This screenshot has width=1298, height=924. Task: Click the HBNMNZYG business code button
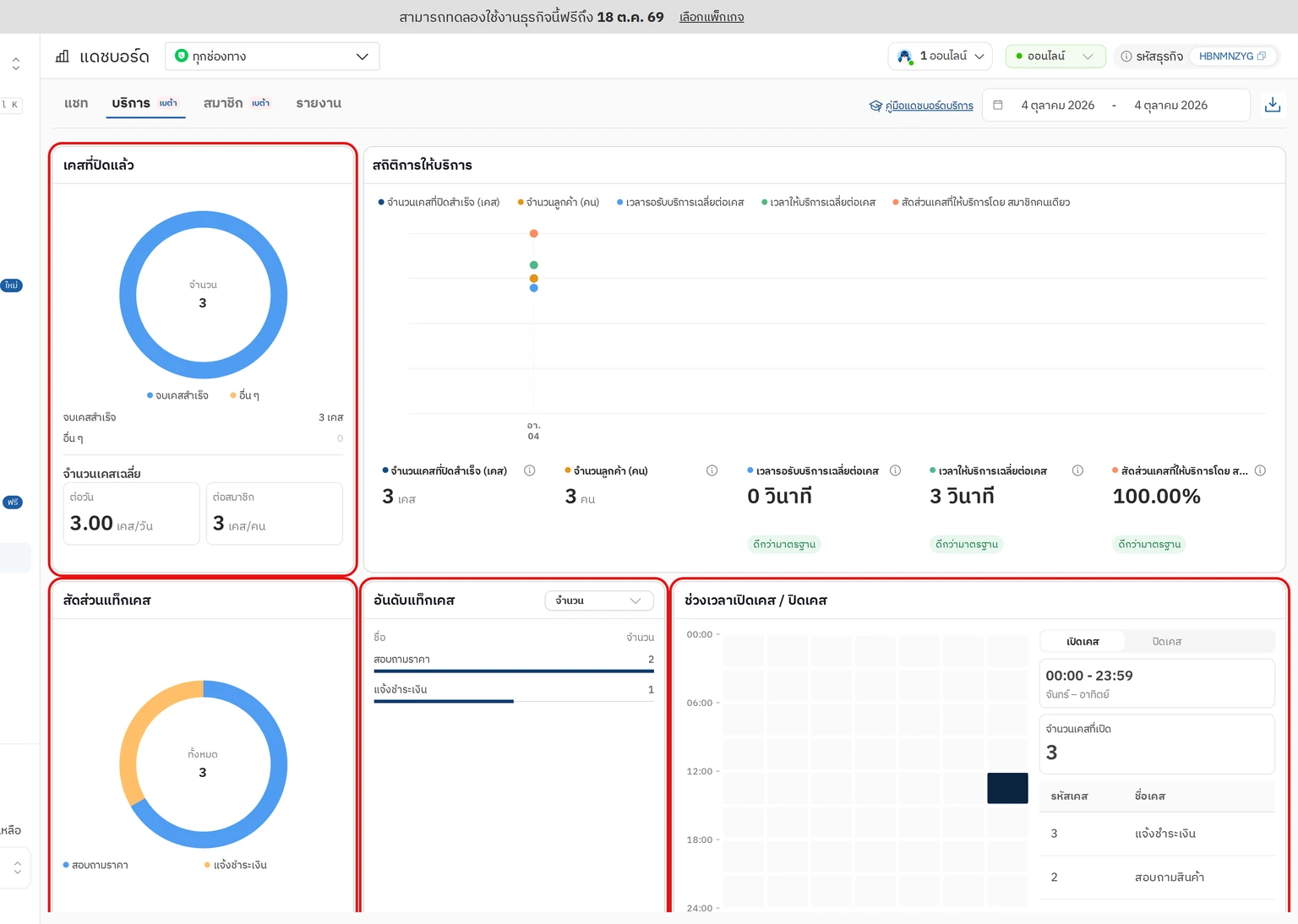[1232, 57]
